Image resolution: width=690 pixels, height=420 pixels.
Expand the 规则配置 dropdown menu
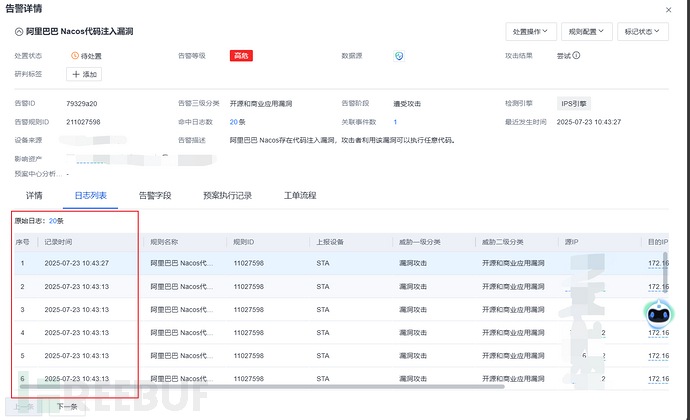[585, 31]
